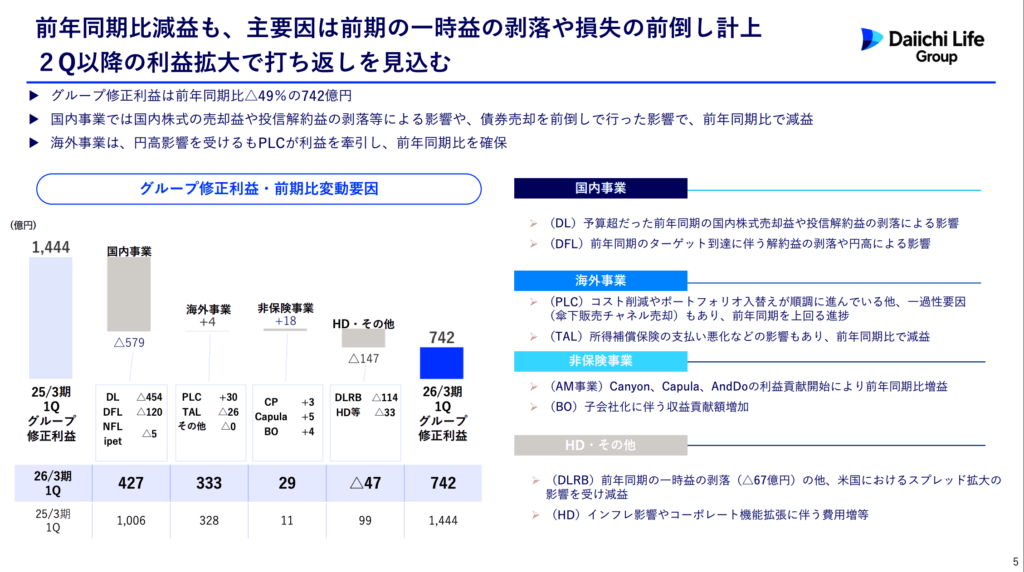Select the 非保険事業 cyan section header
Viewport: 1024px width, 572px height.
coord(600,360)
